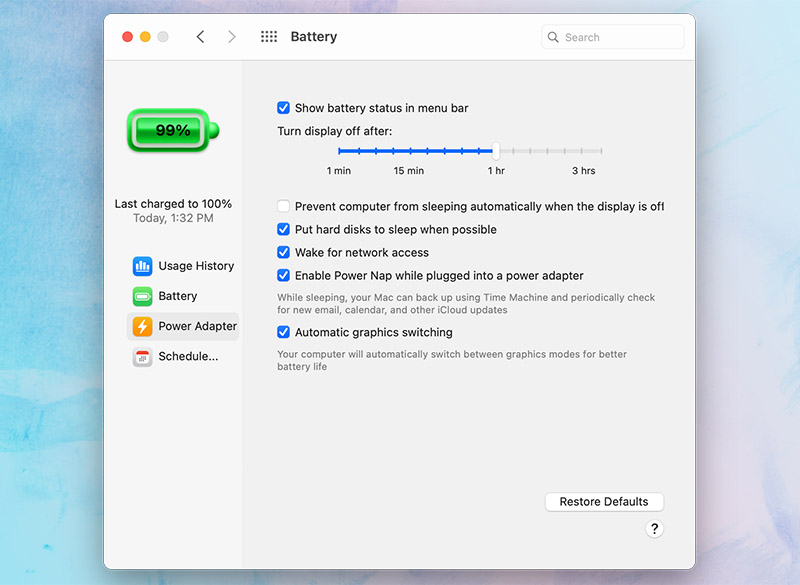
Task: Toggle Wake for network access checkbox
Action: coord(284,253)
